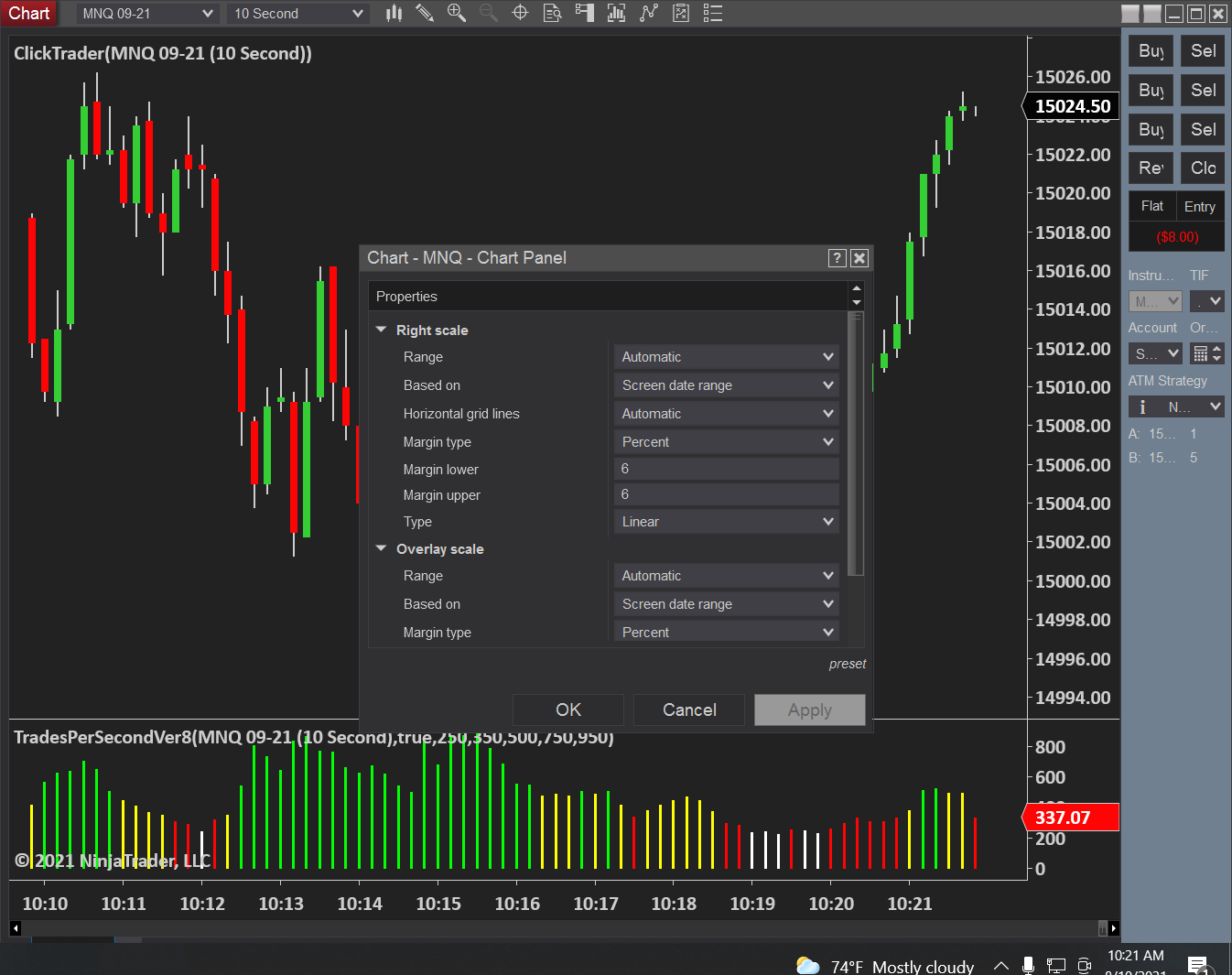Viewport: 1232px width, 975px height.
Task: Click the Meet Now camera tray icon
Action: 1085,965
